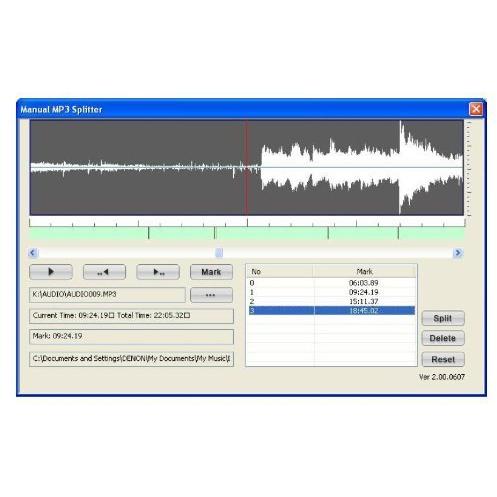Click the horizontal scrollbar thumb
Image resolution: width=497 pixels, height=497 pixels.
(x=219, y=253)
